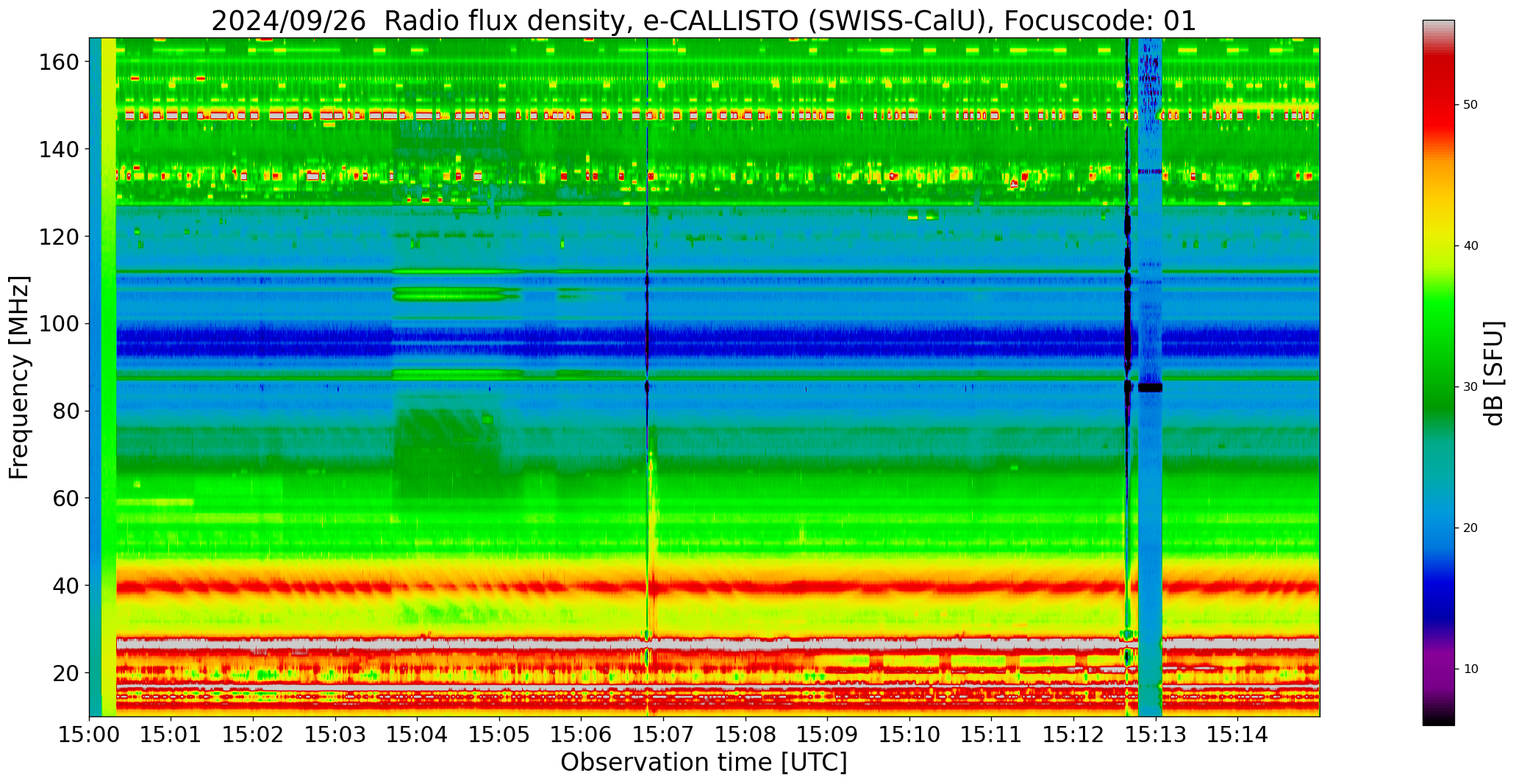The image size is (1516, 784).
Task: Click the 120 MHz frequency tick label
Action: [59, 237]
